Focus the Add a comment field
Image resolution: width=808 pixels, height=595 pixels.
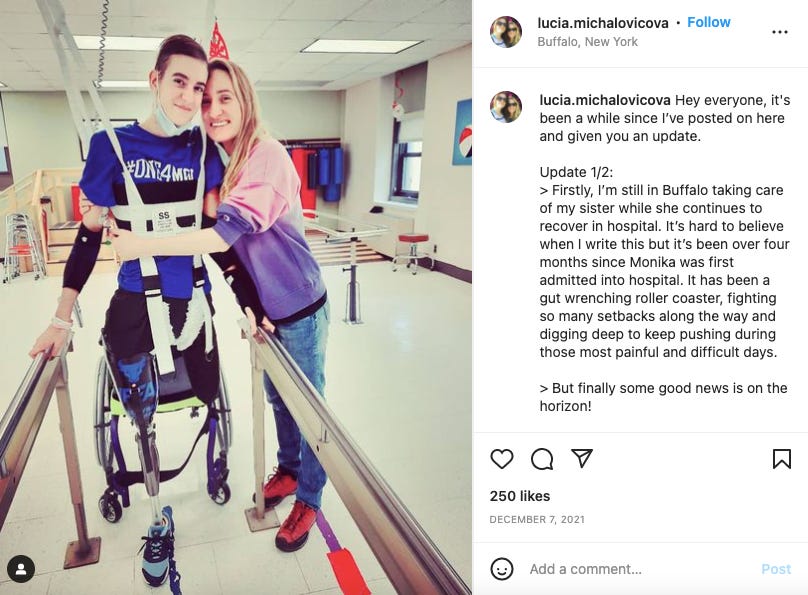639,569
